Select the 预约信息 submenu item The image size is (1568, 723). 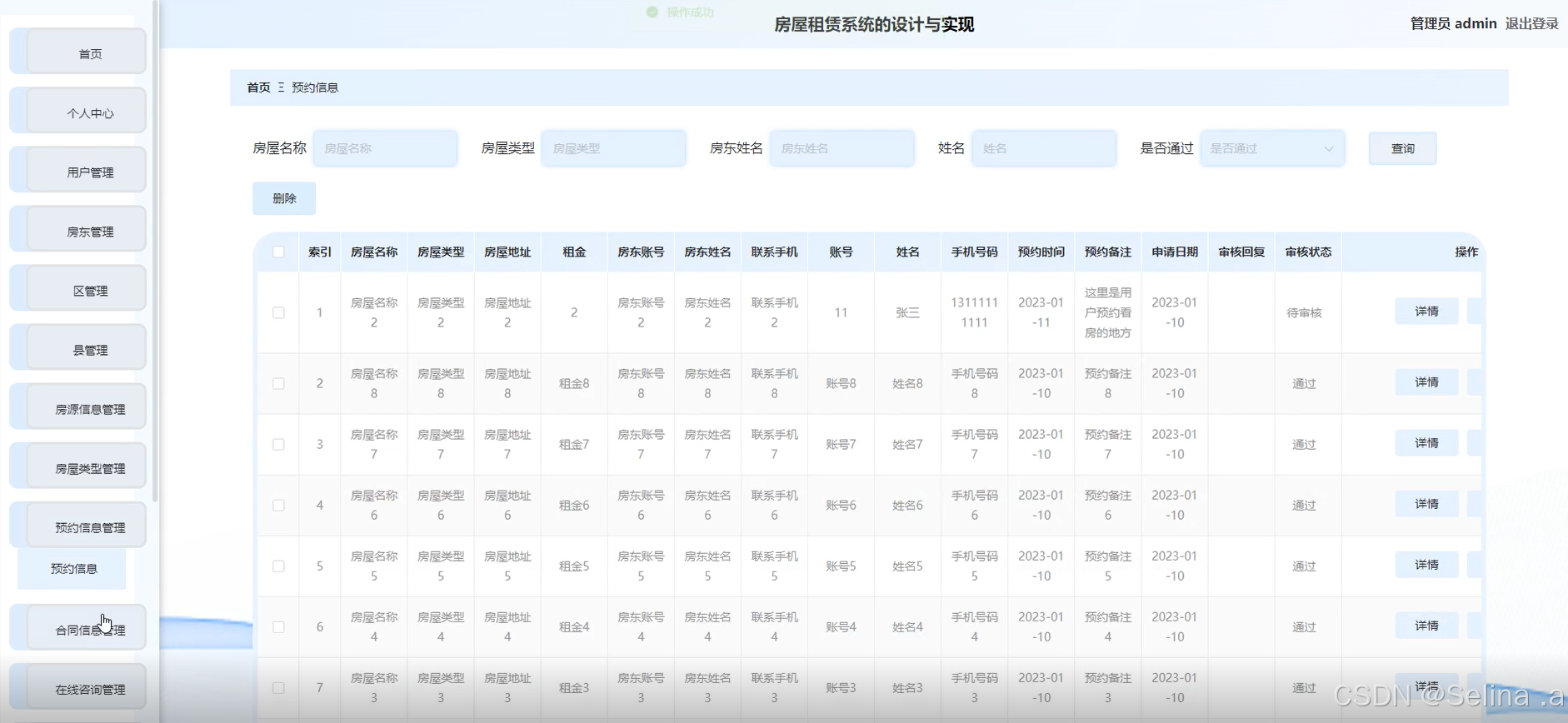[72, 568]
